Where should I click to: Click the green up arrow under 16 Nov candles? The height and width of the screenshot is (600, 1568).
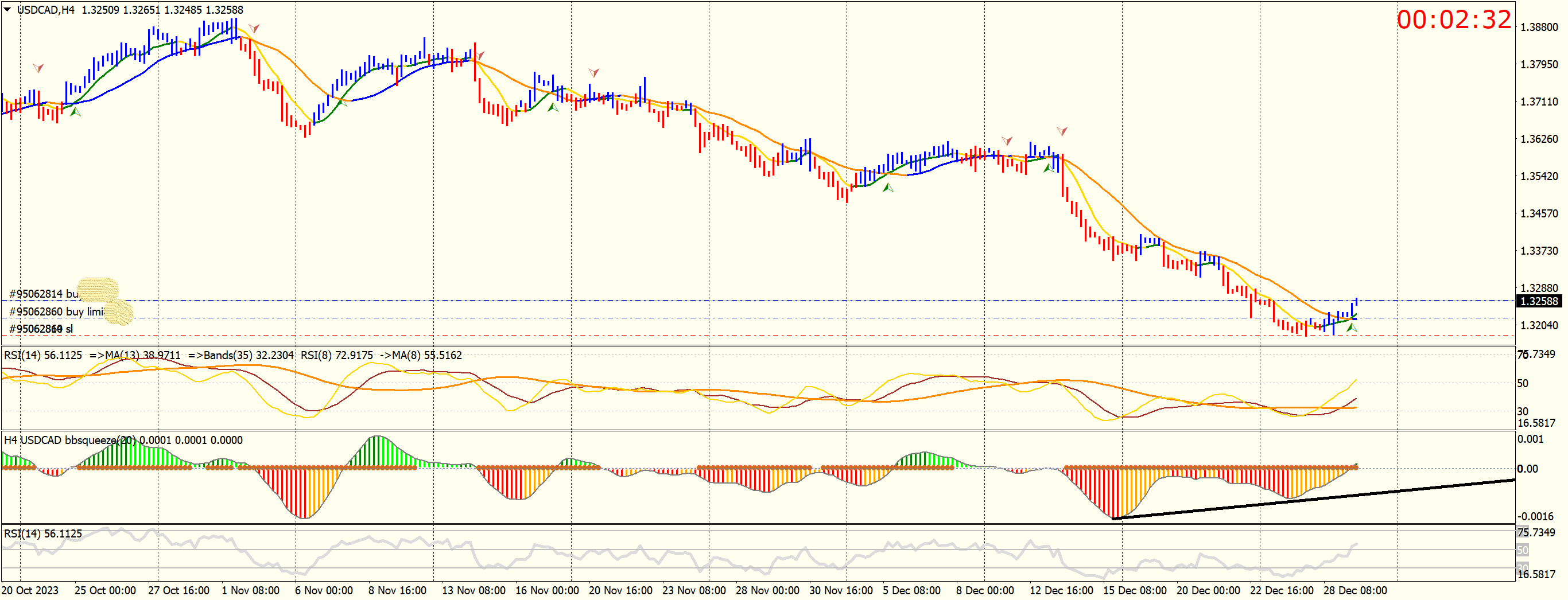(553, 107)
